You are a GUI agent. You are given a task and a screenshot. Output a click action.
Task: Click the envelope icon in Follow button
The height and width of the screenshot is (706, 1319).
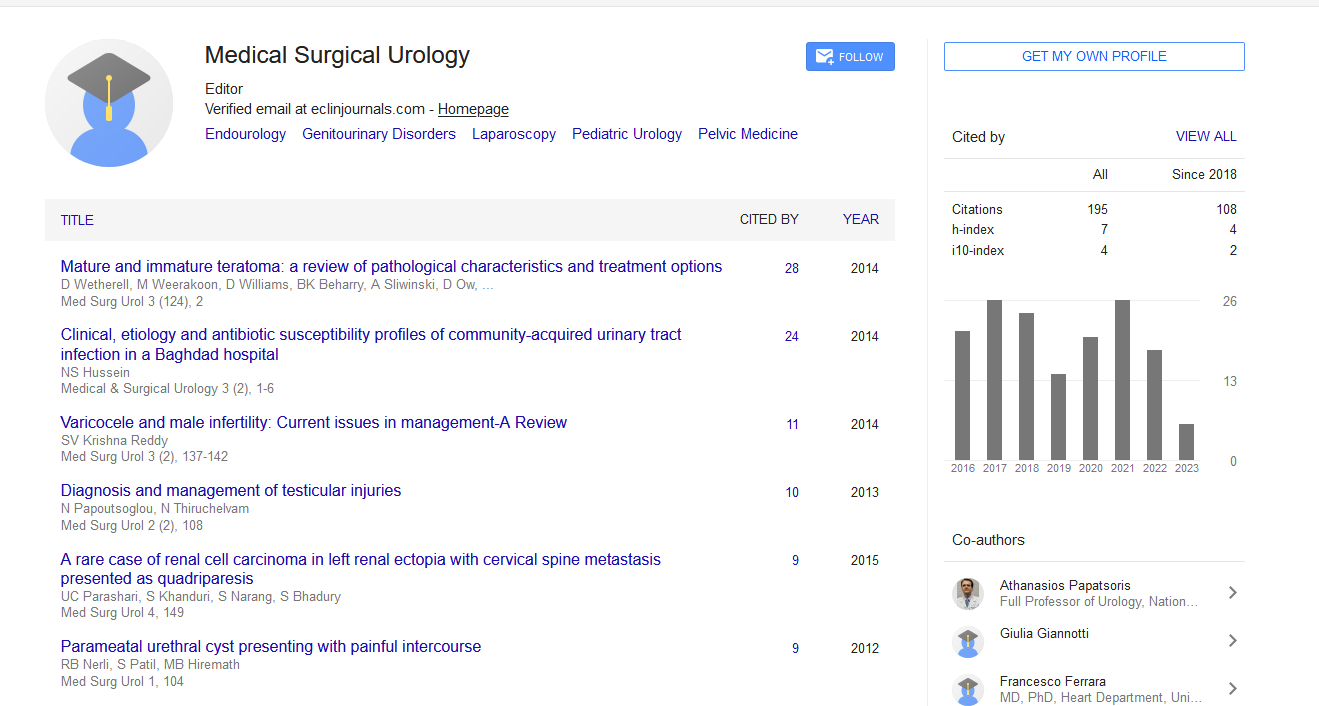[x=824, y=57]
